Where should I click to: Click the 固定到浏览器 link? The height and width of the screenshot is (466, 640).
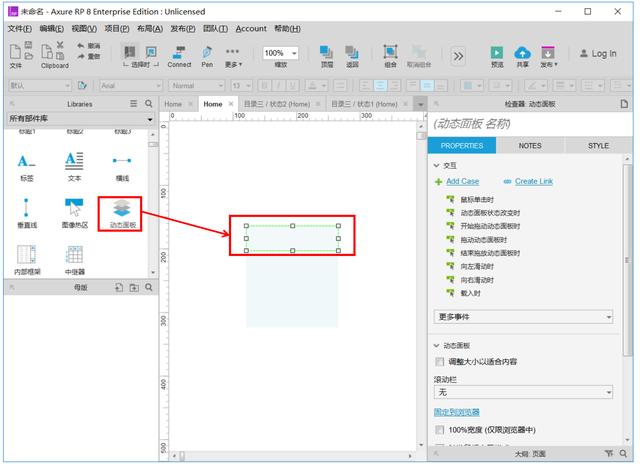[x=456, y=411]
